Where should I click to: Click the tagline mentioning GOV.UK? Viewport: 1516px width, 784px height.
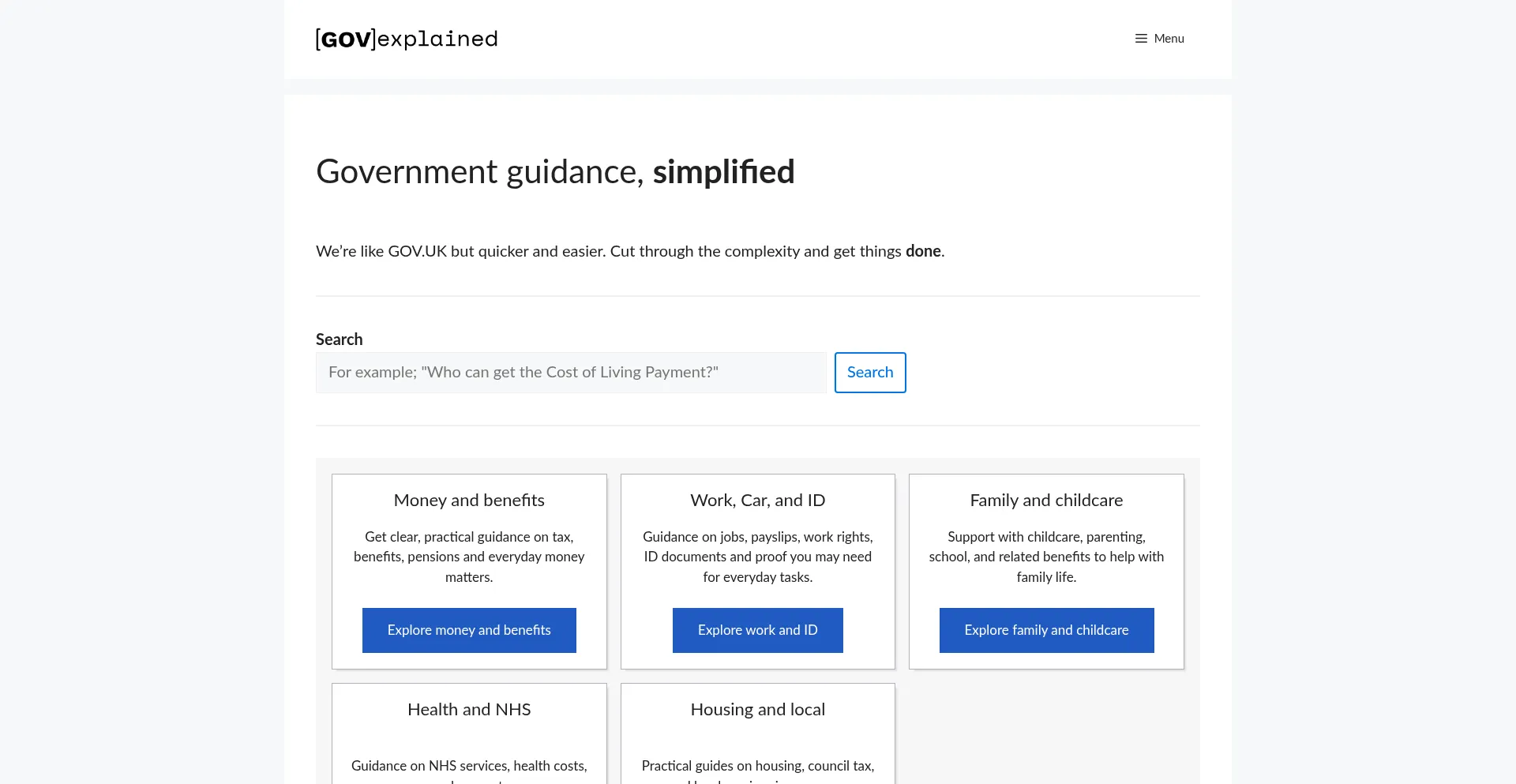pos(629,251)
